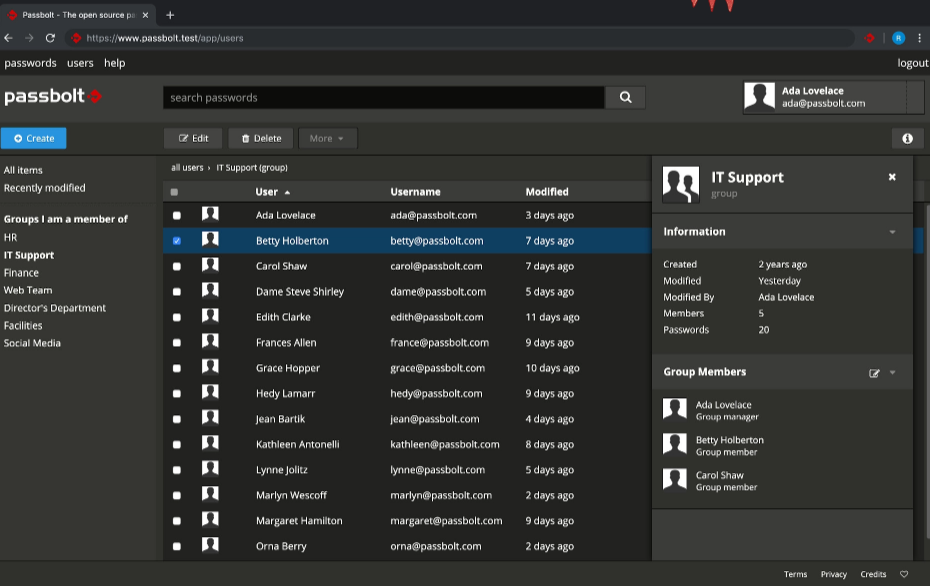Click the blue Create button

[33, 138]
